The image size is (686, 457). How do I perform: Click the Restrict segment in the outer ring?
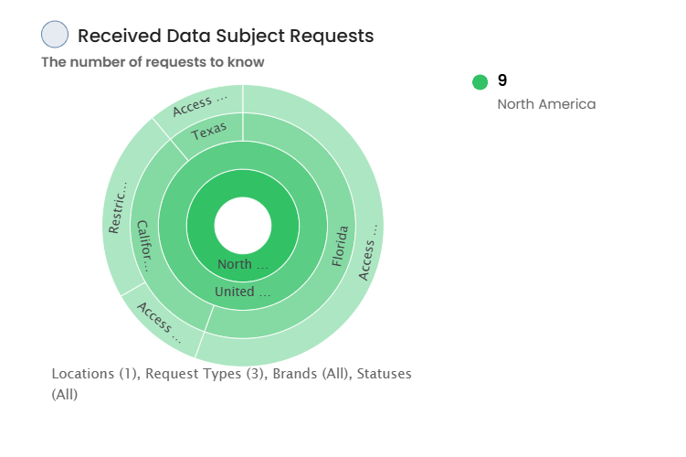(118, 207)
